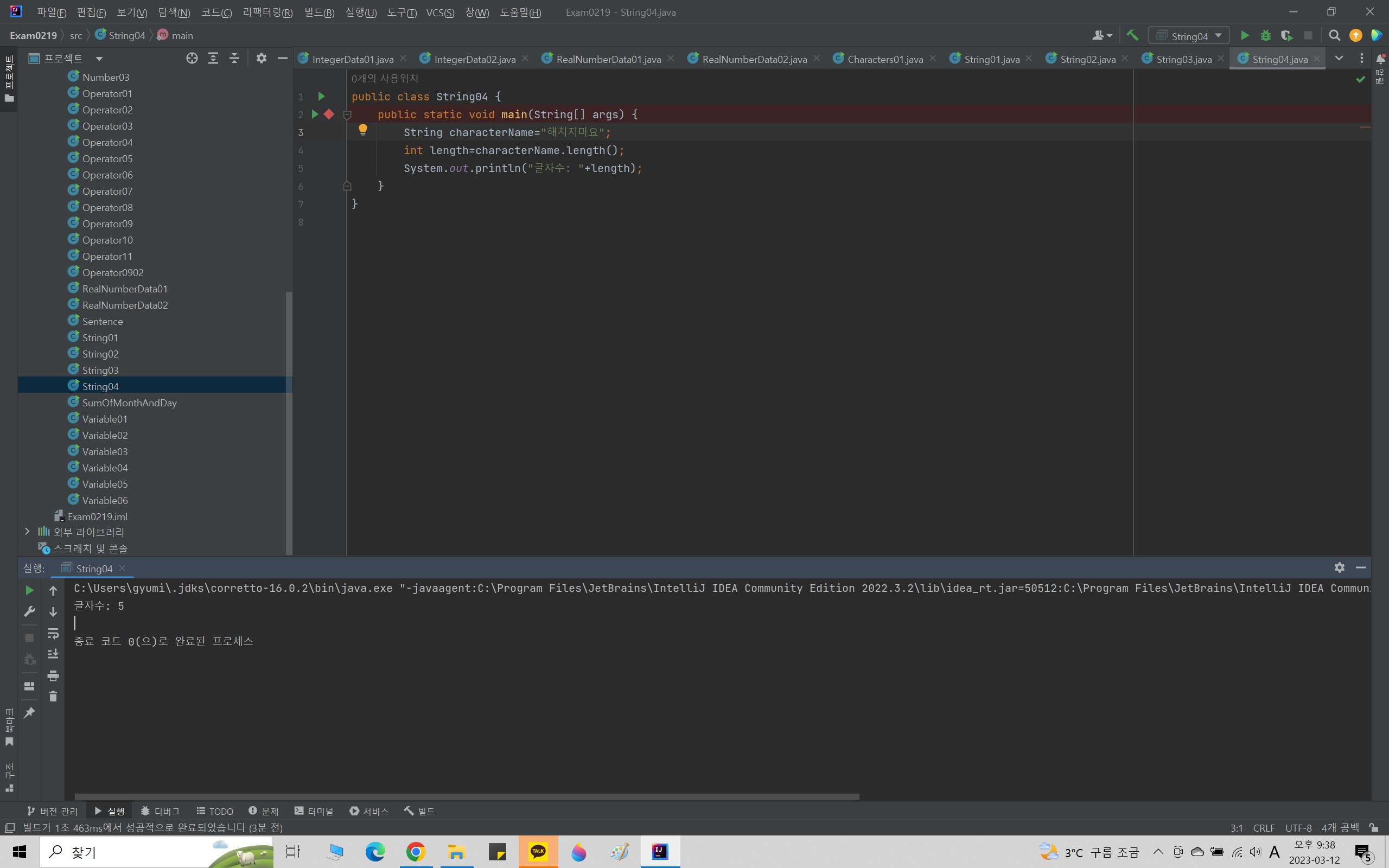This screenshot has width=1389, height=868.
Task: Click the Debug bug icon in toolbar
Action: 1266,36
